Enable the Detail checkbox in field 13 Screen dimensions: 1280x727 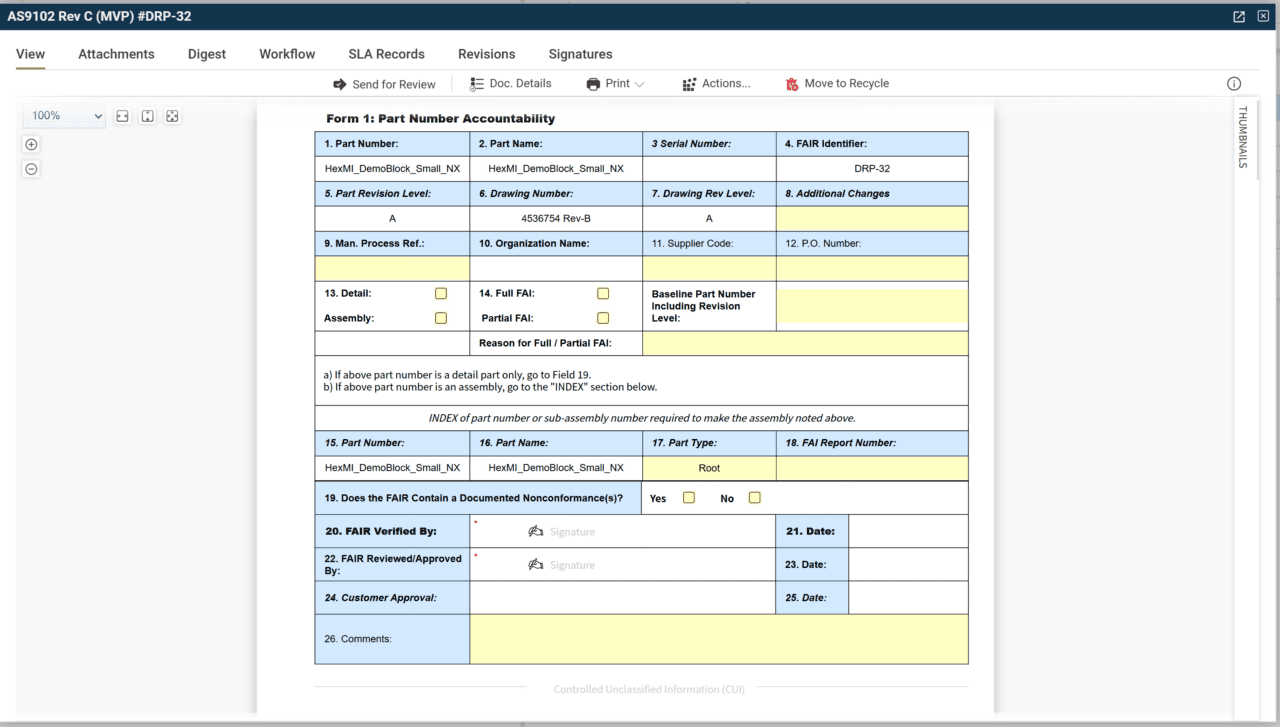(440, 293)
